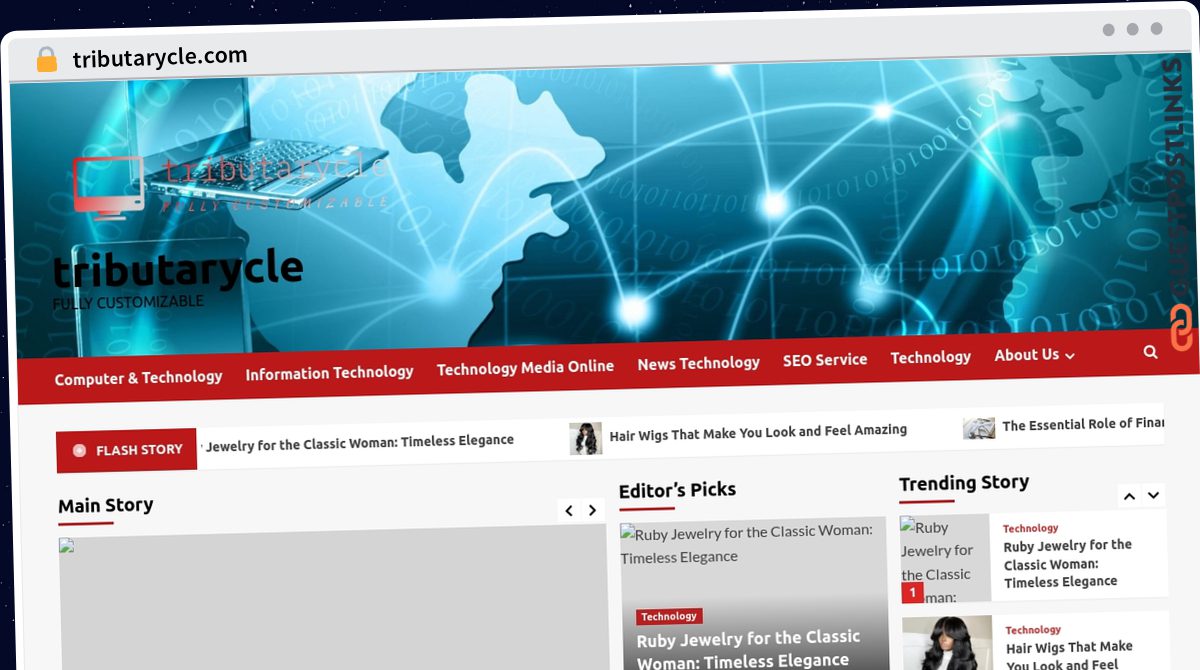
Task: Click the red monitor logo icon
Action: [x=110, y=188]
